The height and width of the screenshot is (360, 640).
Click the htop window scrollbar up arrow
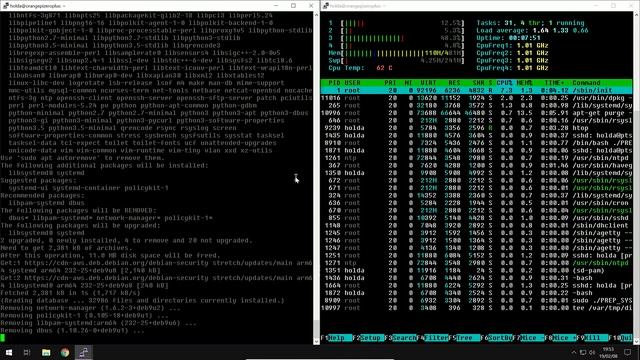pos(636,15)
